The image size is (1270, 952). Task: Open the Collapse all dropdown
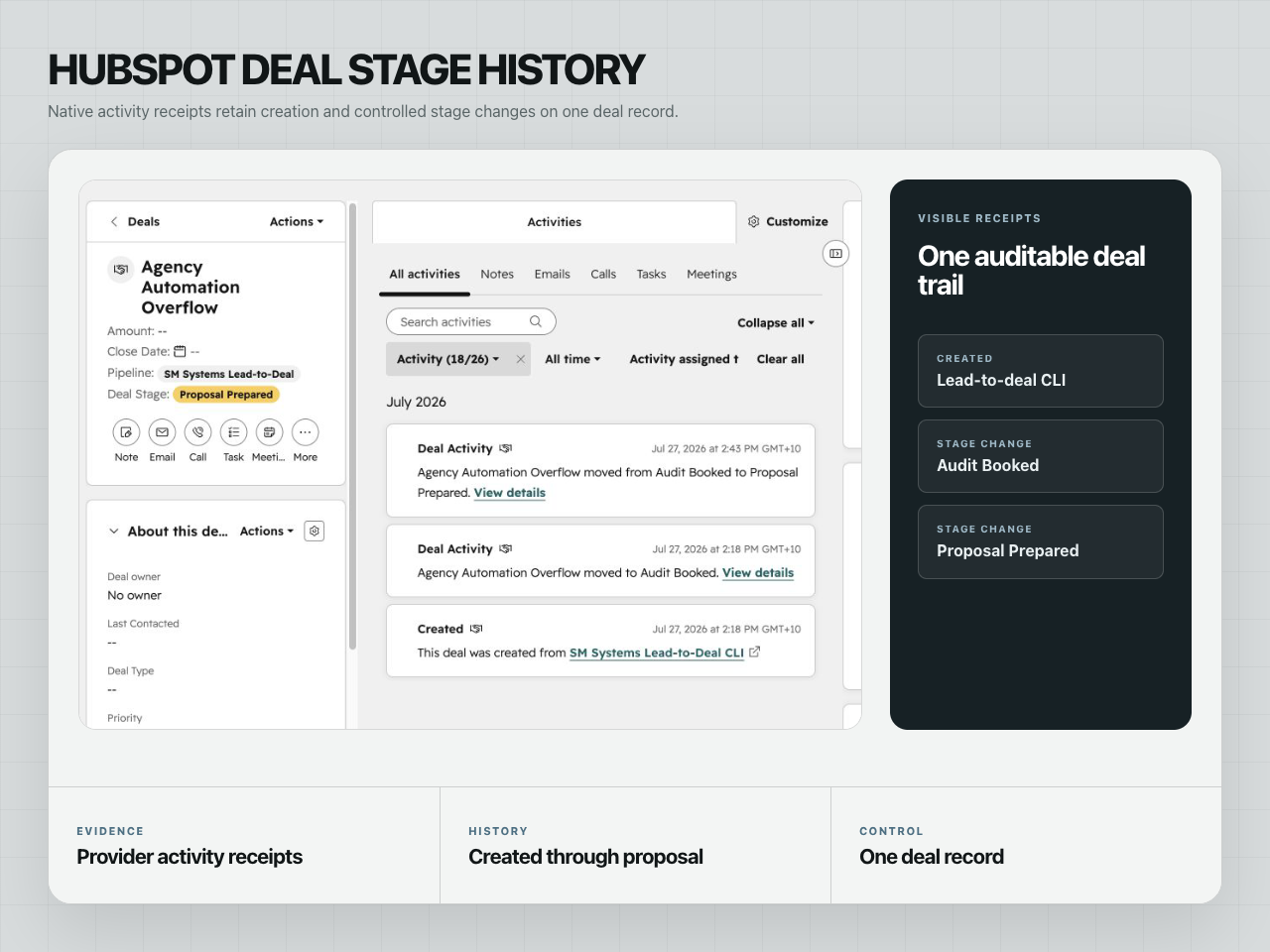(776, 323)
